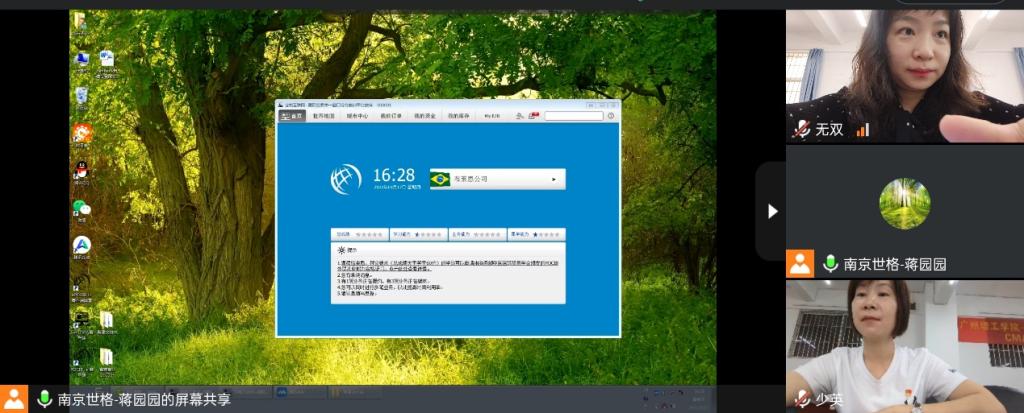Open the WeChat desktop icon
The height and width of the screenshot is (413, 1024).
[x=82, y=207]
